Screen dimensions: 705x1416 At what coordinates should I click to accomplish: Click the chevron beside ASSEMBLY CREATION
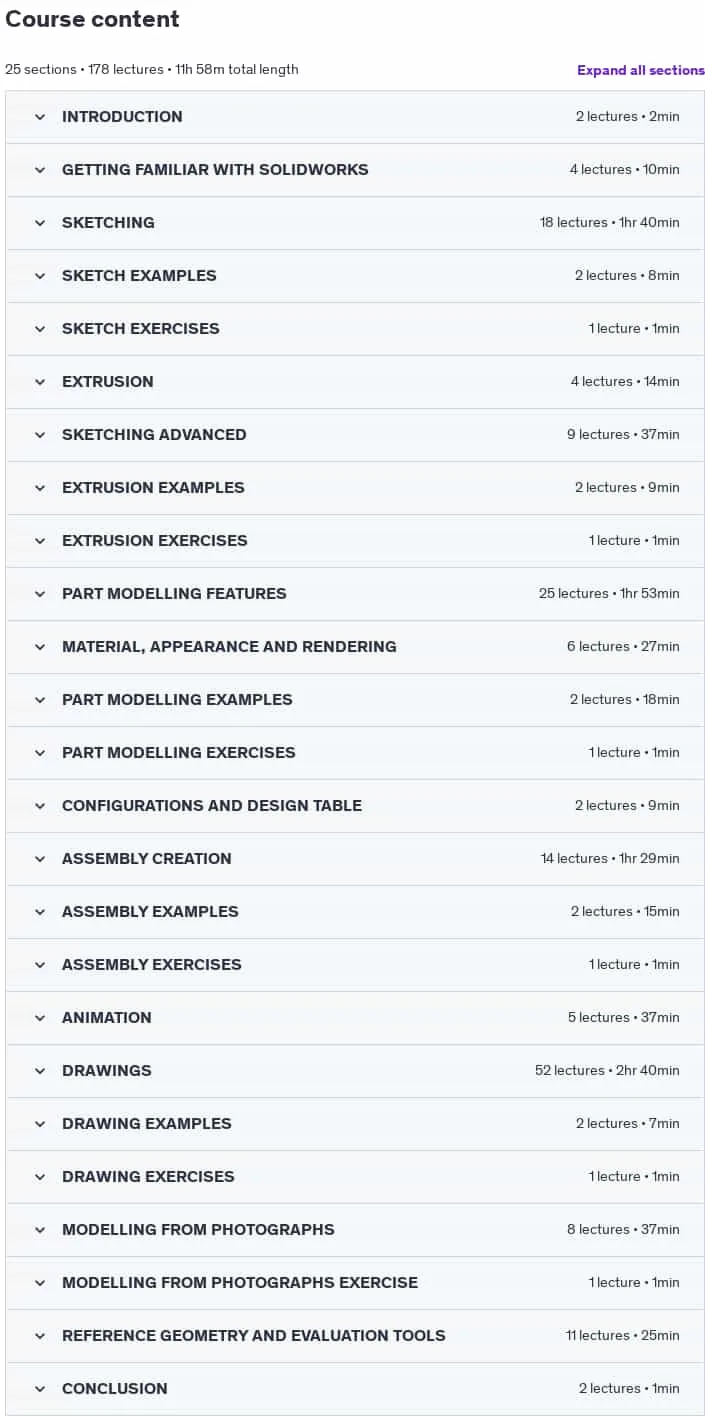coord(40,859)
